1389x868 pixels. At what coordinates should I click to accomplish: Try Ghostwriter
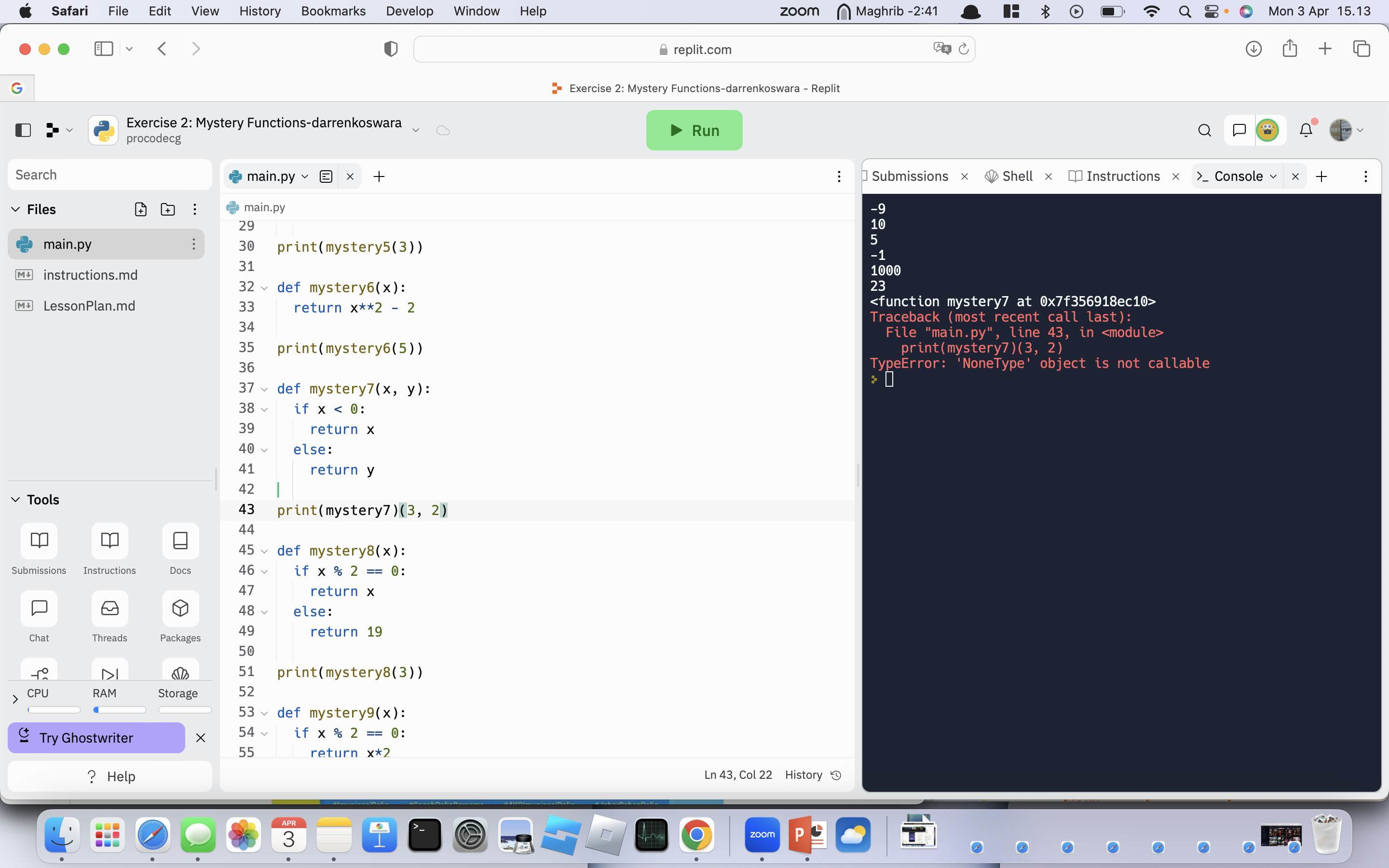pyautogui.click(x=96, y=738)
